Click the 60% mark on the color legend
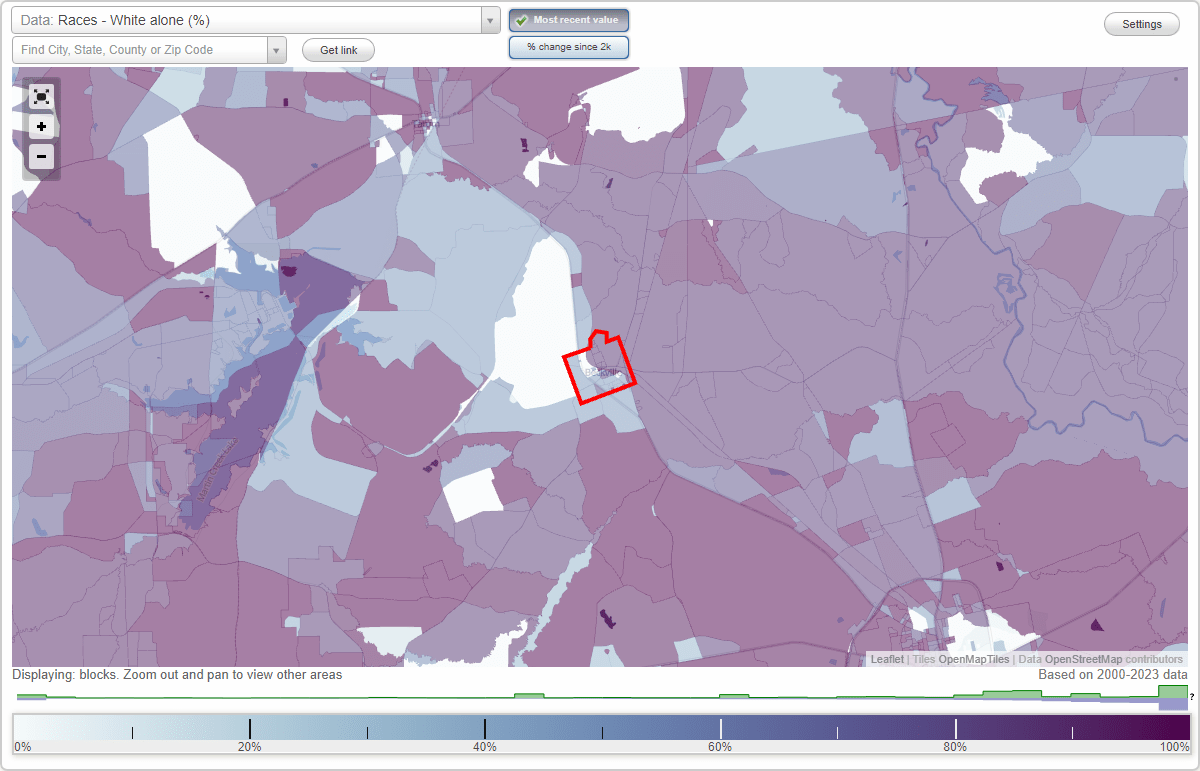The height and width of the screenshot is (771, 1200). [720, 727]
